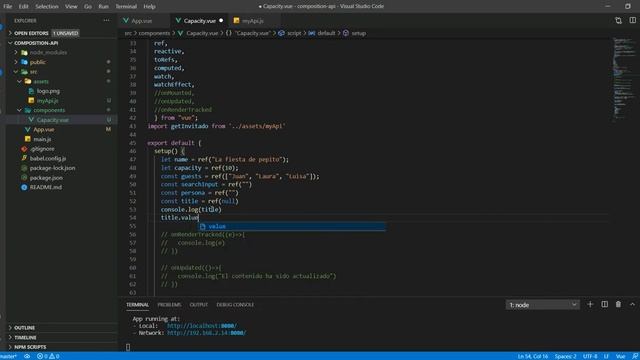
Task: Click the JS icon on the myApi.js tab
Action: click(236, 20)
